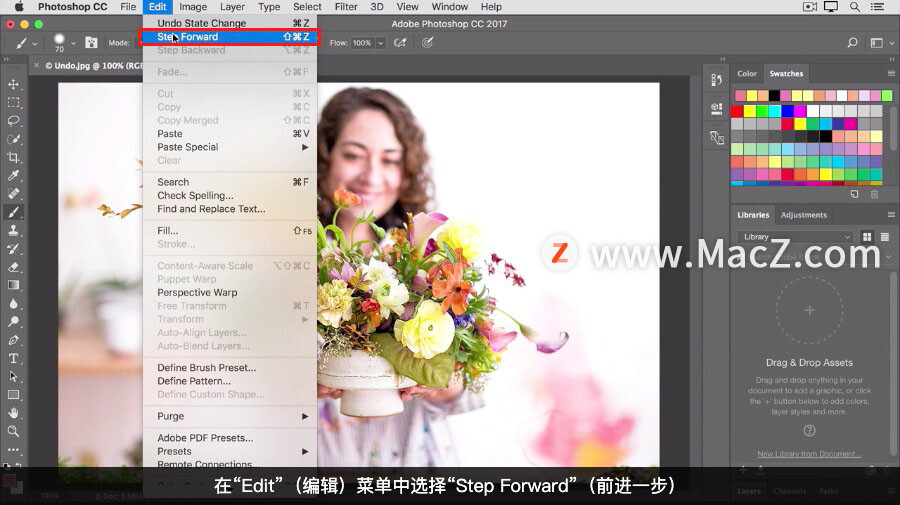This screenshot has height=505, width=900.
Task: Choose Find and Replace Text
Action: [230, 209]
